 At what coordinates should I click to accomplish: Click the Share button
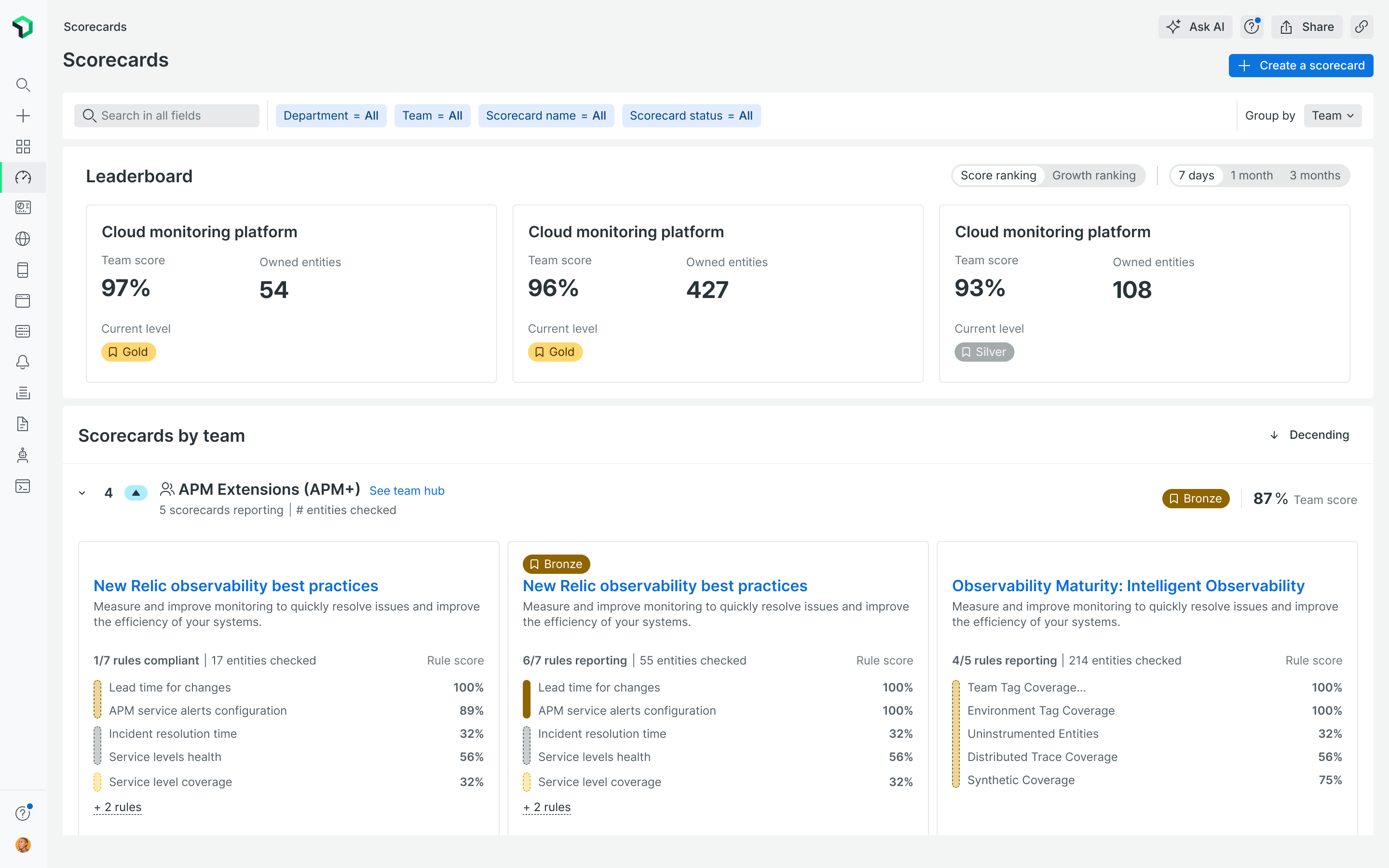coord(1307,27)
